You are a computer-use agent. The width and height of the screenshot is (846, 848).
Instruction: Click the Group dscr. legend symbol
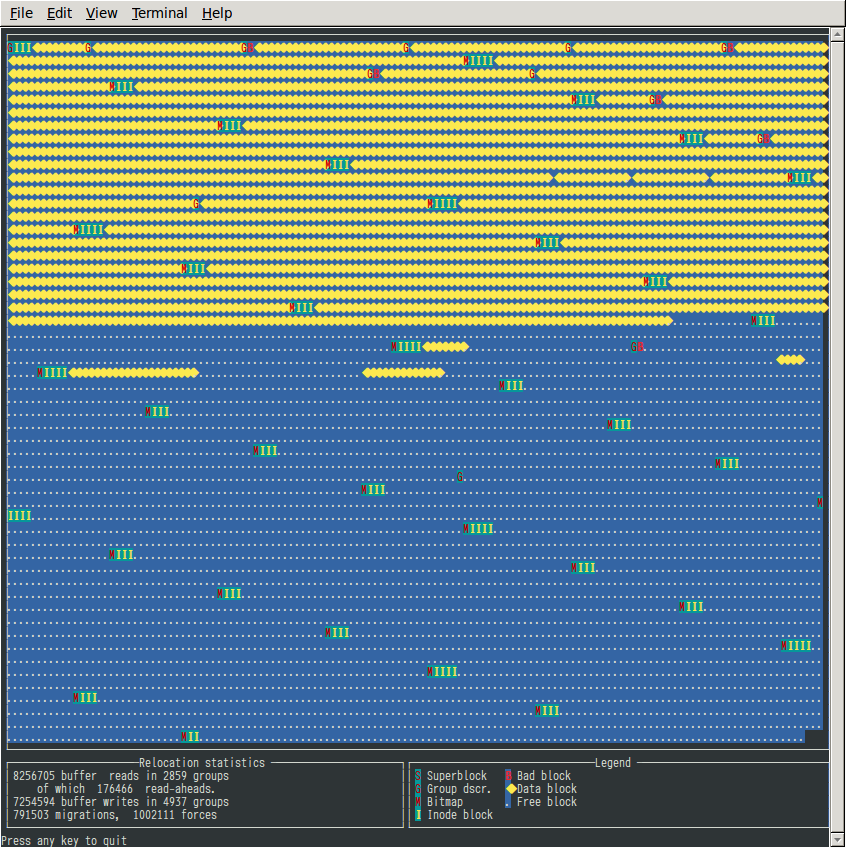pyautogui.click(x=418, y=789)
